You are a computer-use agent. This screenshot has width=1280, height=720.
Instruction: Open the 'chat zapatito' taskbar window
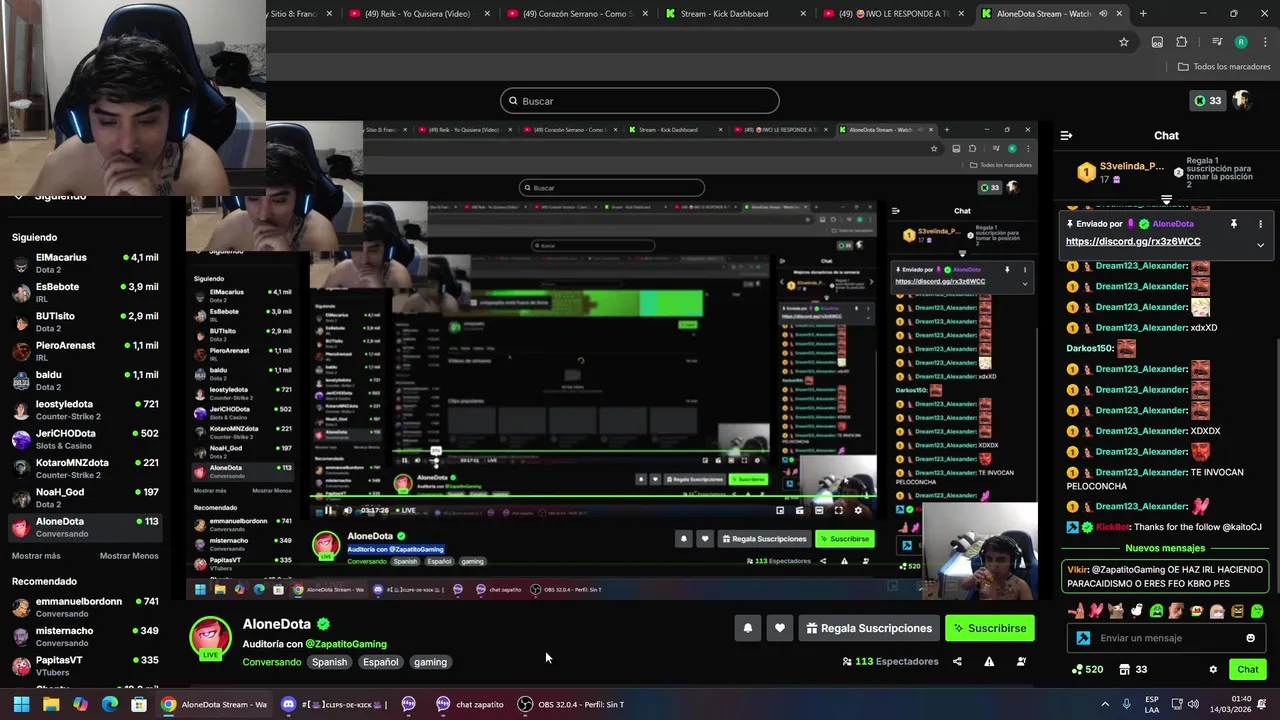tap(470, 704)
